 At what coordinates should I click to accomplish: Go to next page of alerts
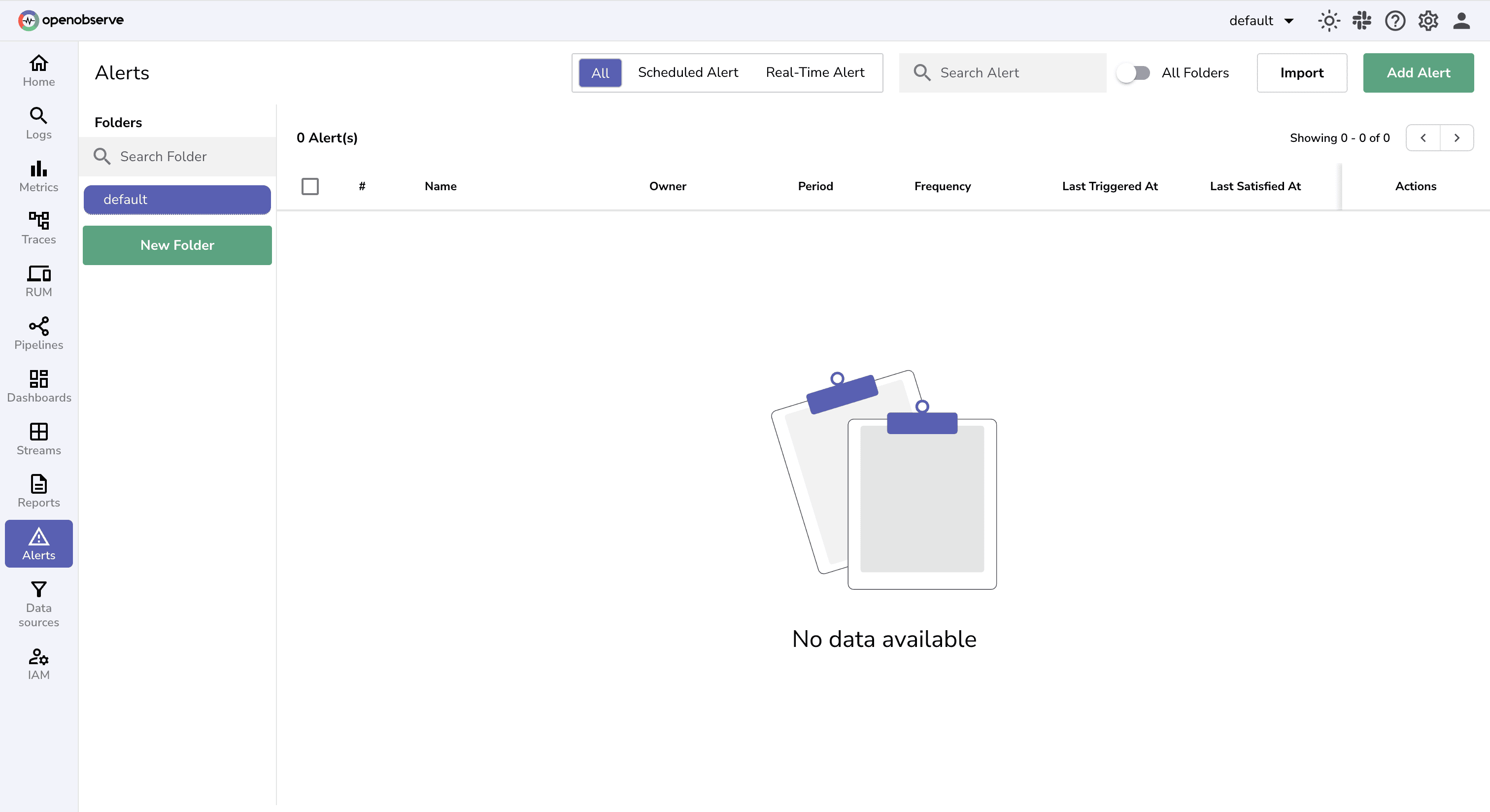pos(1456,137)
